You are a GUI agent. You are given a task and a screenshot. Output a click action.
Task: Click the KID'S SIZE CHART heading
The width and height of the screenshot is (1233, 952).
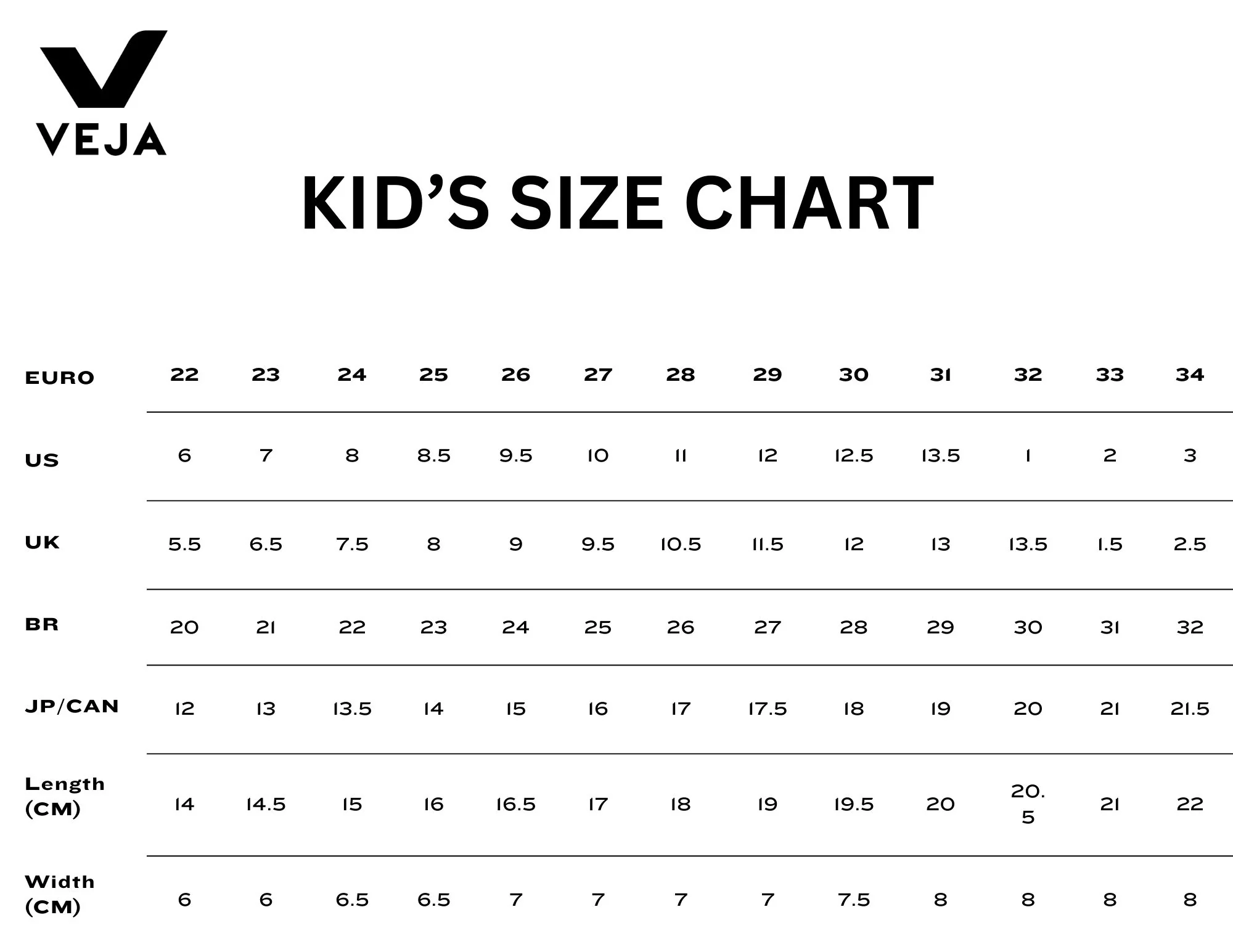[x=617, y=203]
